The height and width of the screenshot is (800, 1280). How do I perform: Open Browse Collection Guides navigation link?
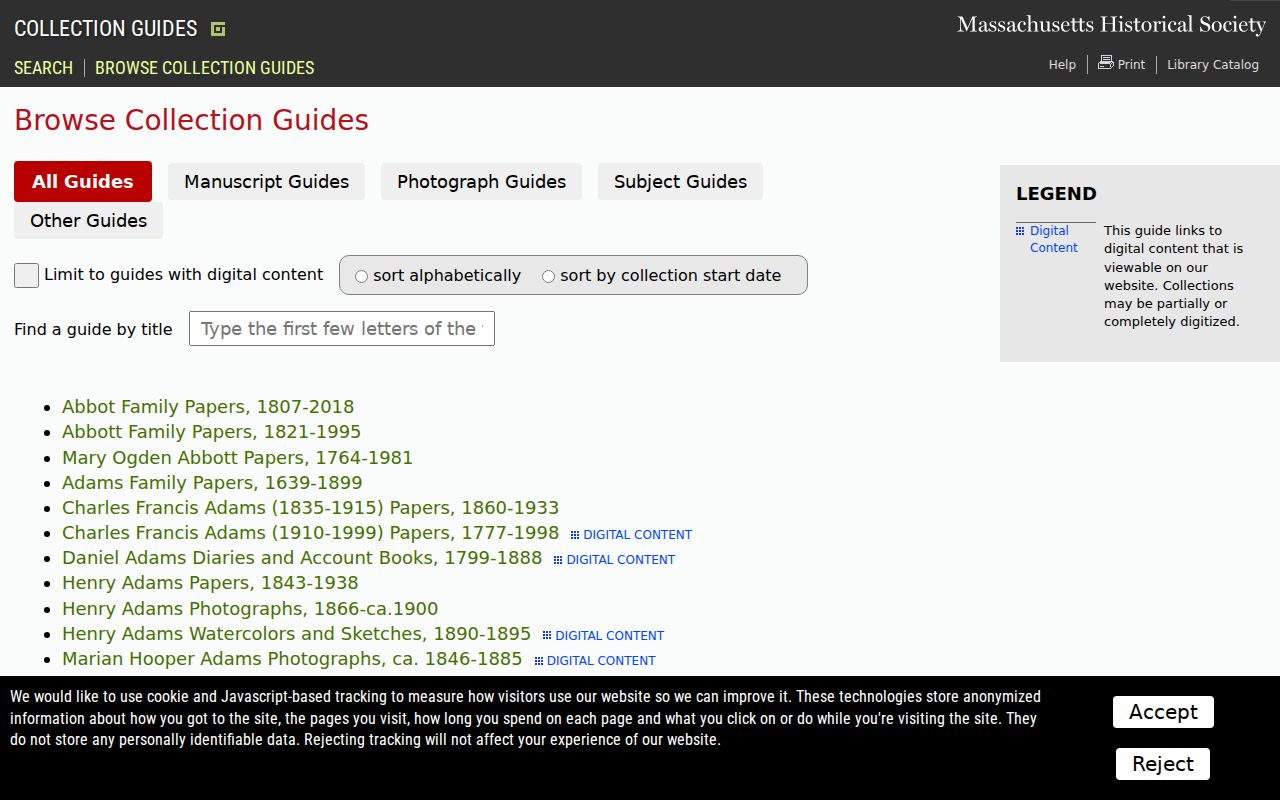point(205,67)
